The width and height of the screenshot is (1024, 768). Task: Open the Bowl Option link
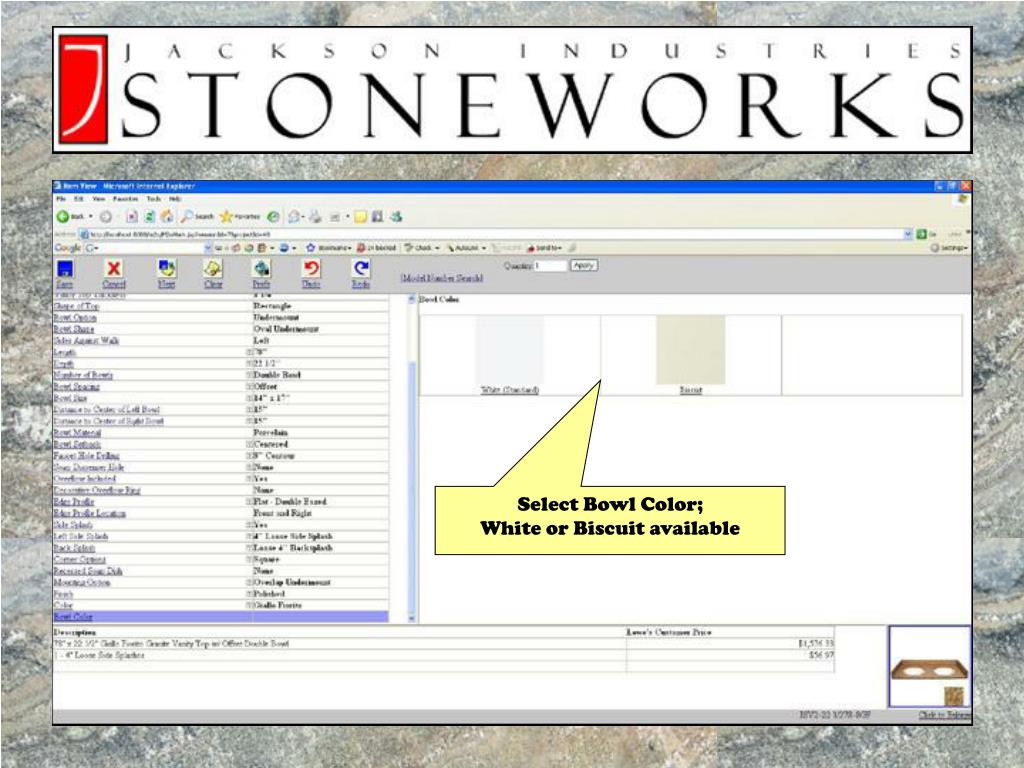[x=75, y=317]
